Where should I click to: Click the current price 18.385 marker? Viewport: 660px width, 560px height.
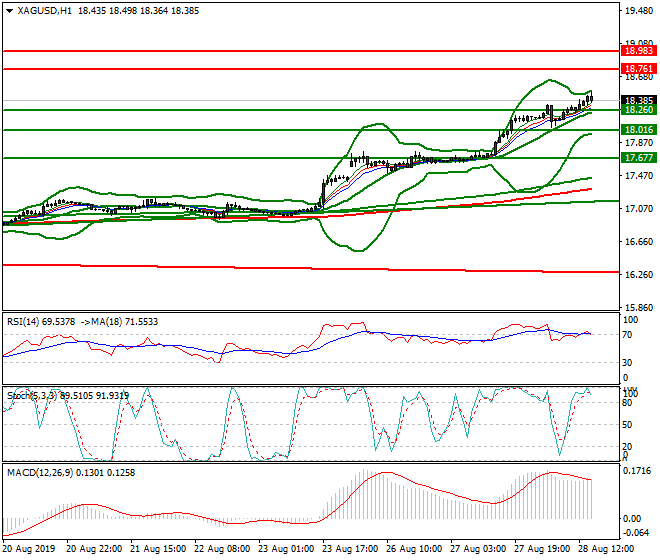pos(637,100)
